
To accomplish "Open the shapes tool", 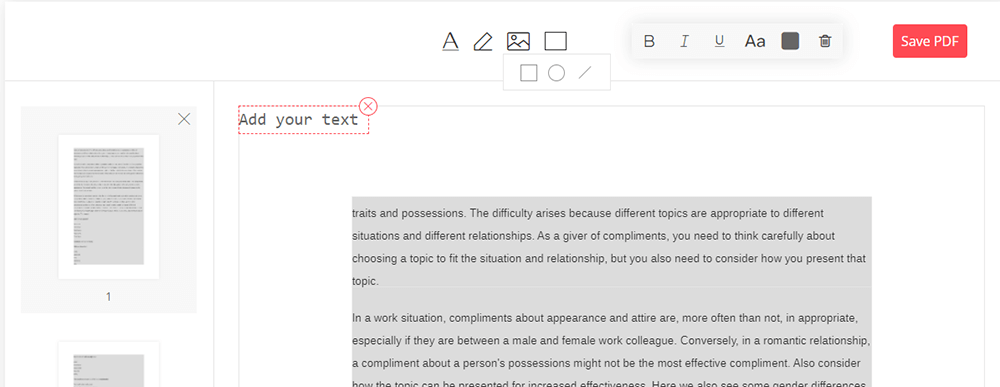I will coord(555,41).
